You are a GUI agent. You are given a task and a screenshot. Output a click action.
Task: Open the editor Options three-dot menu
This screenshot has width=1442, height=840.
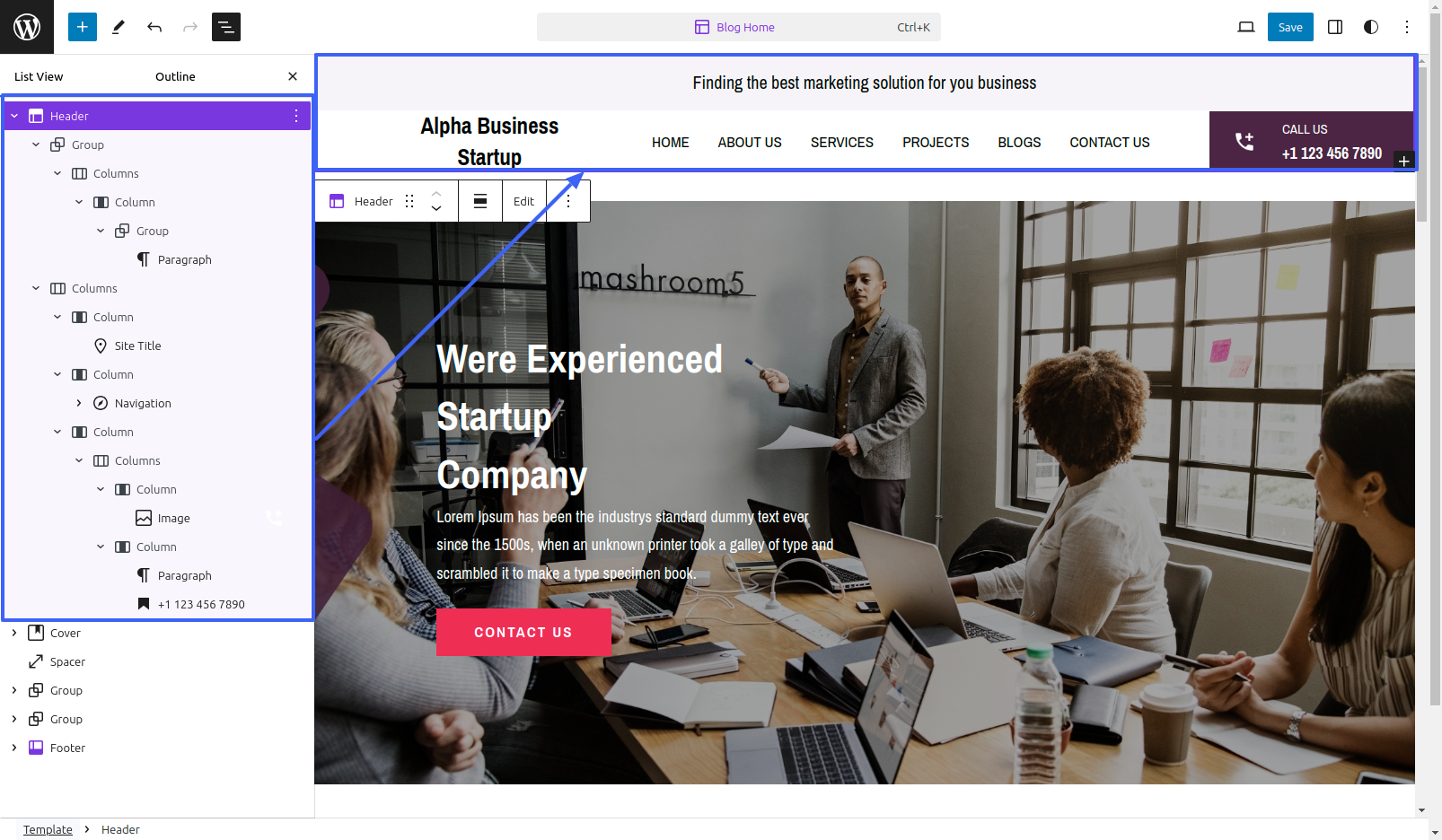pyautogui.click(x=1407, y=27)
